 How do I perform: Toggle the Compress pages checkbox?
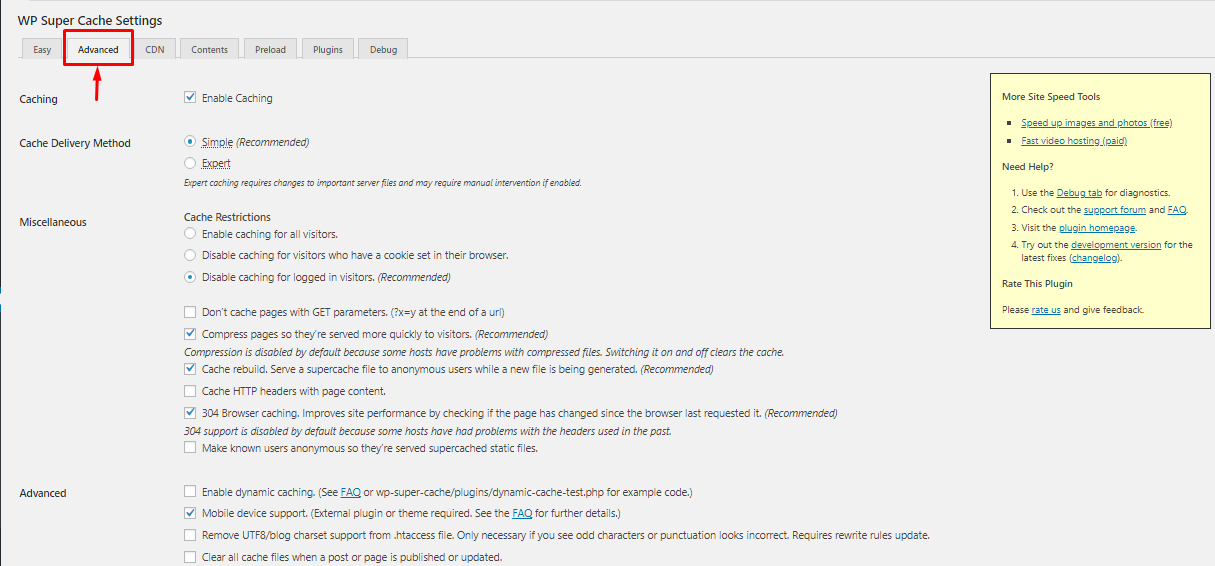tap(190, 334)
